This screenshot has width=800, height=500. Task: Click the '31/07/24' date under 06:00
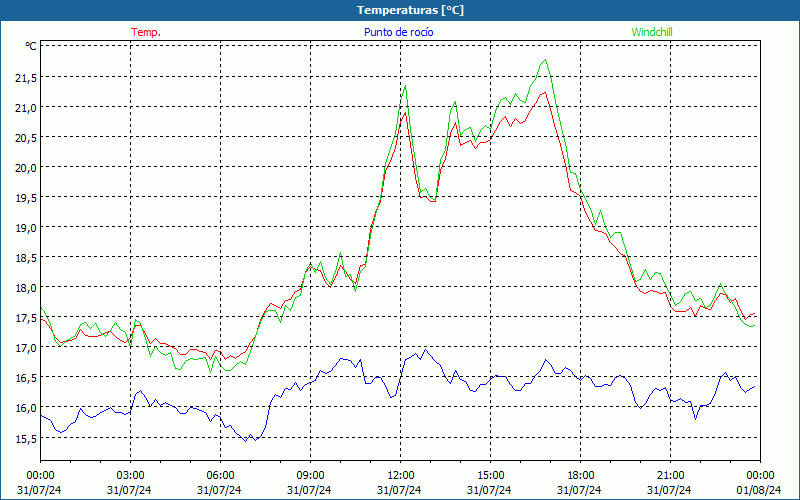pos(219,490)
